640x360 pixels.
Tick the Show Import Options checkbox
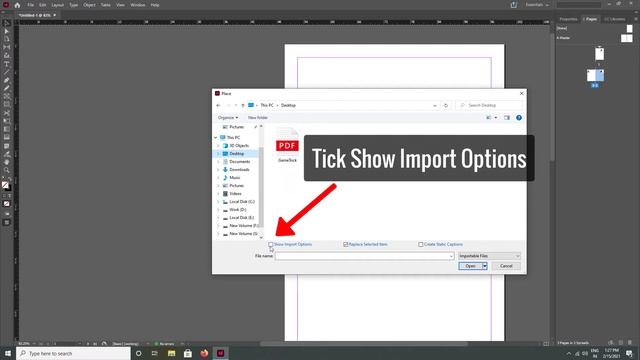[271, 244]
